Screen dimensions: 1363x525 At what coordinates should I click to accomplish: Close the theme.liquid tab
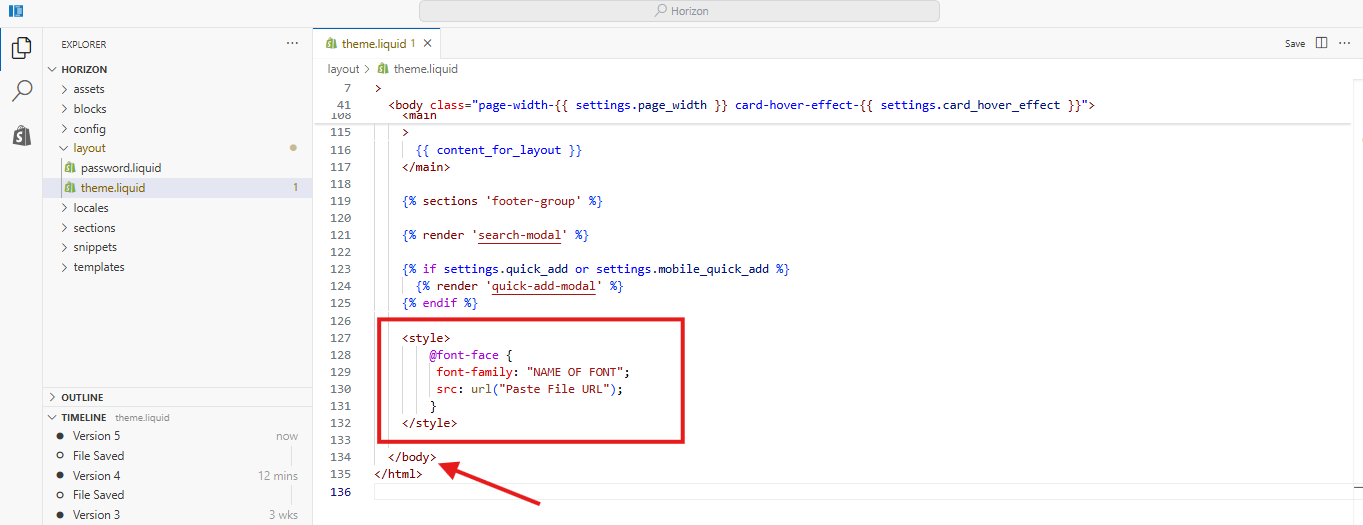tap(428, 43)
